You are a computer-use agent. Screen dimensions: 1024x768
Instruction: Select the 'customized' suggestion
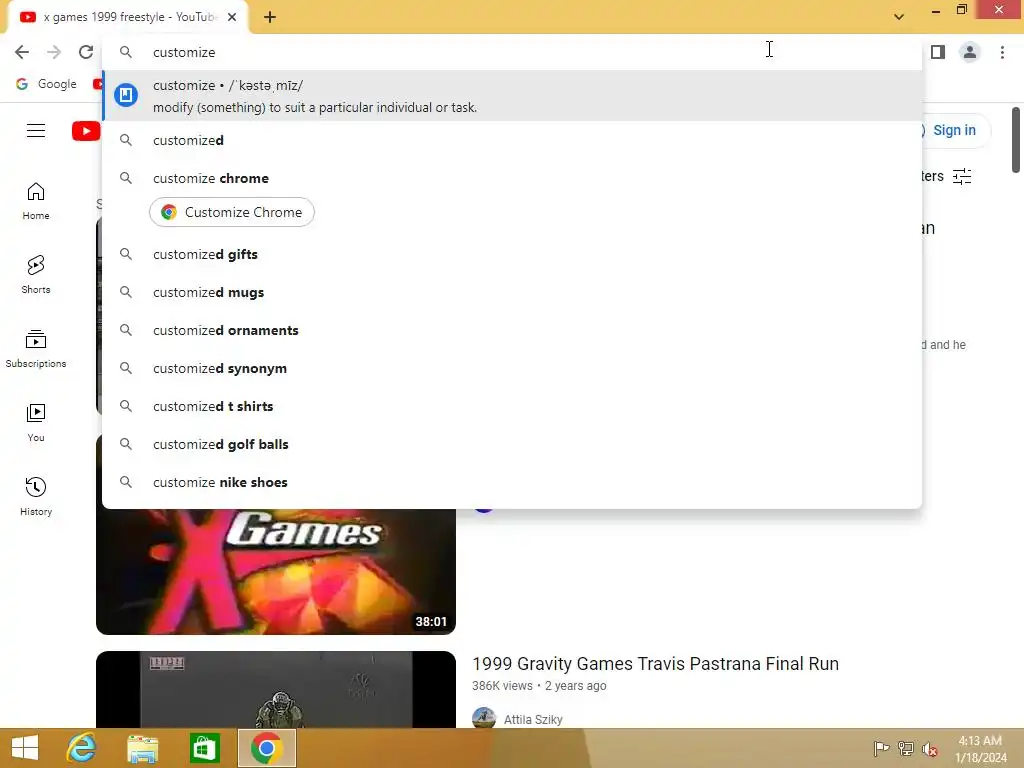(513, 140)
